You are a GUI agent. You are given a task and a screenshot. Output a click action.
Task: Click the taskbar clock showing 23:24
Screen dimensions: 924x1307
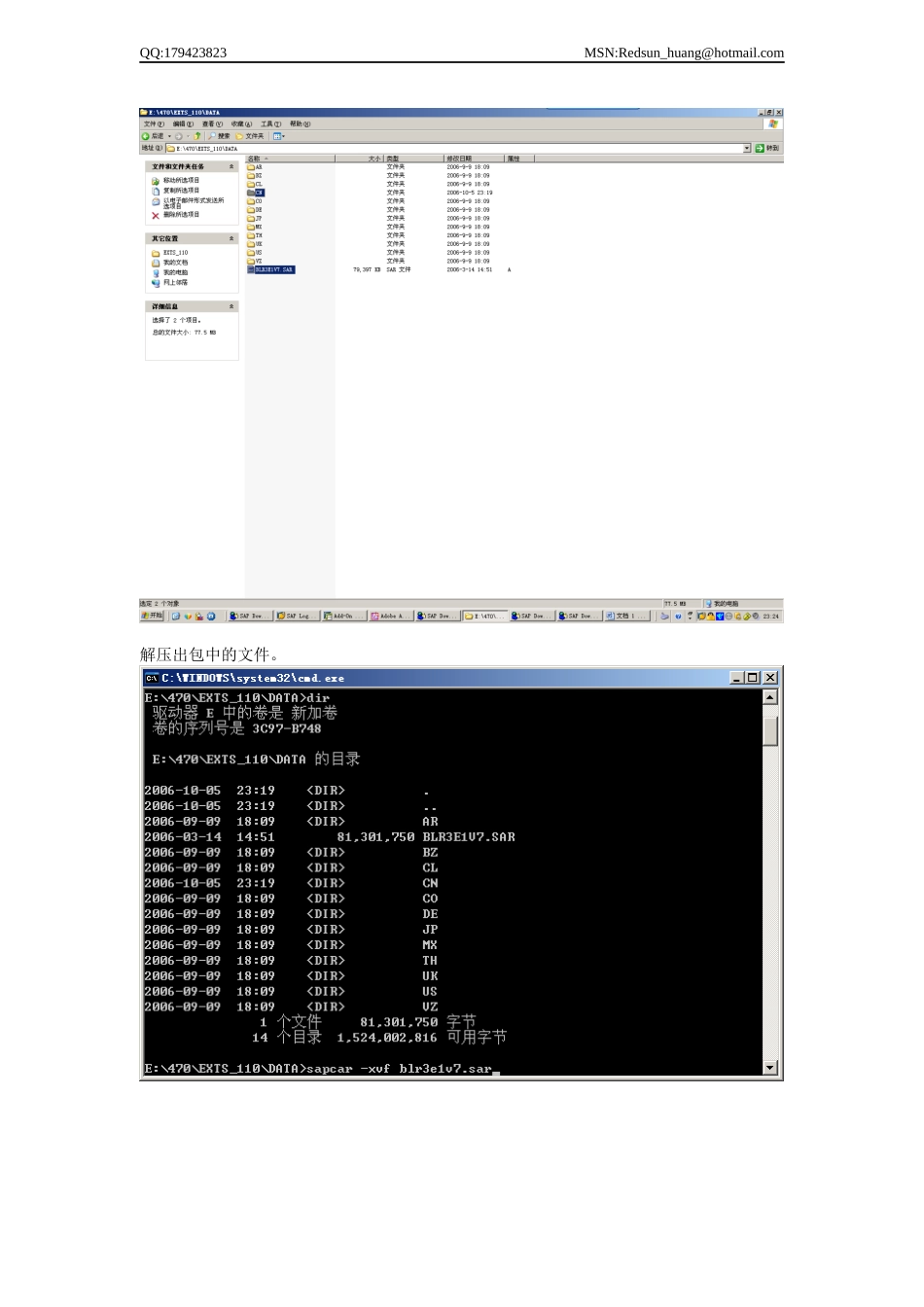tap(770, 616)
